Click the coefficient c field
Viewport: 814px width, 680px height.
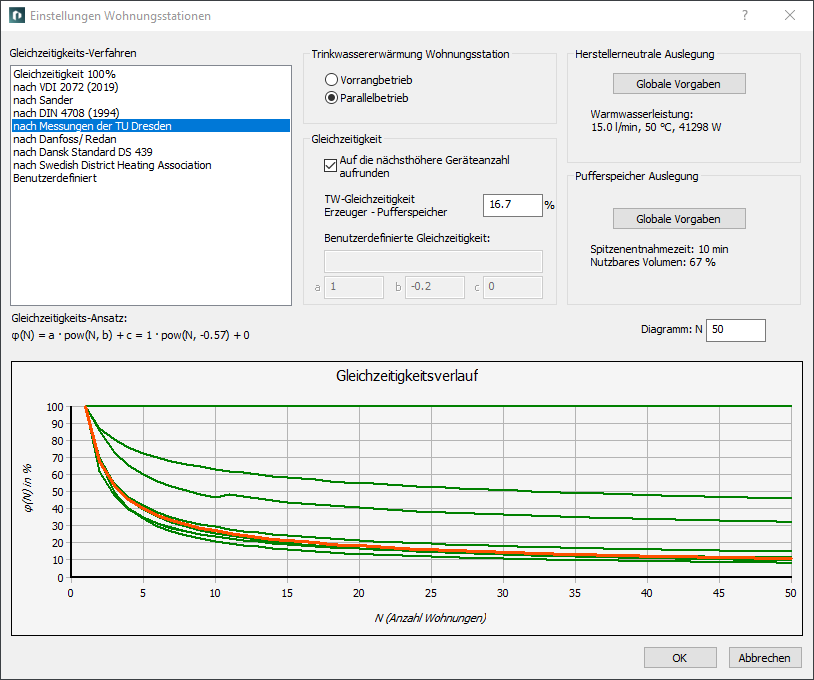click(513, 287)
